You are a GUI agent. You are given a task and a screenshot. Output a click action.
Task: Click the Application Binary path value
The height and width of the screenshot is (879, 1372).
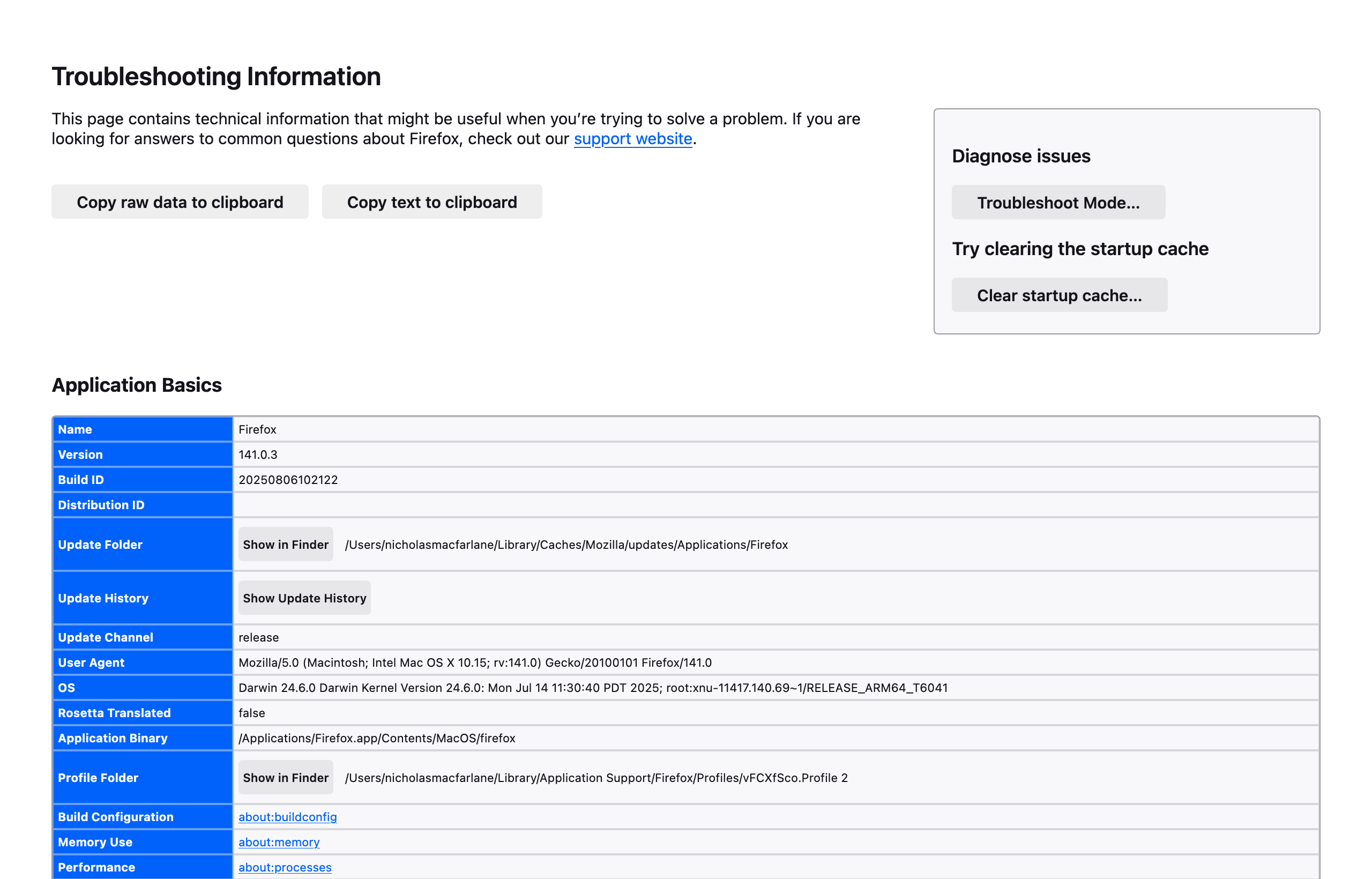pos(377,738)
